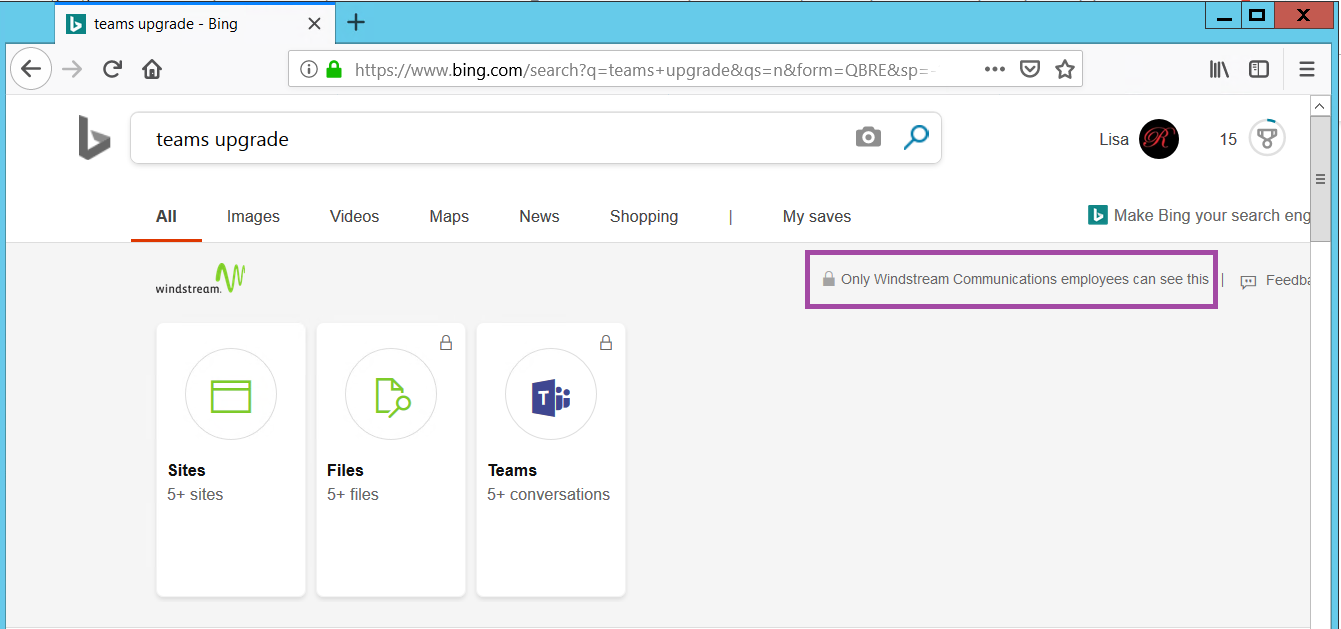Click the Lisa account name
The image size is (1341, 629).
(1114, 139)
